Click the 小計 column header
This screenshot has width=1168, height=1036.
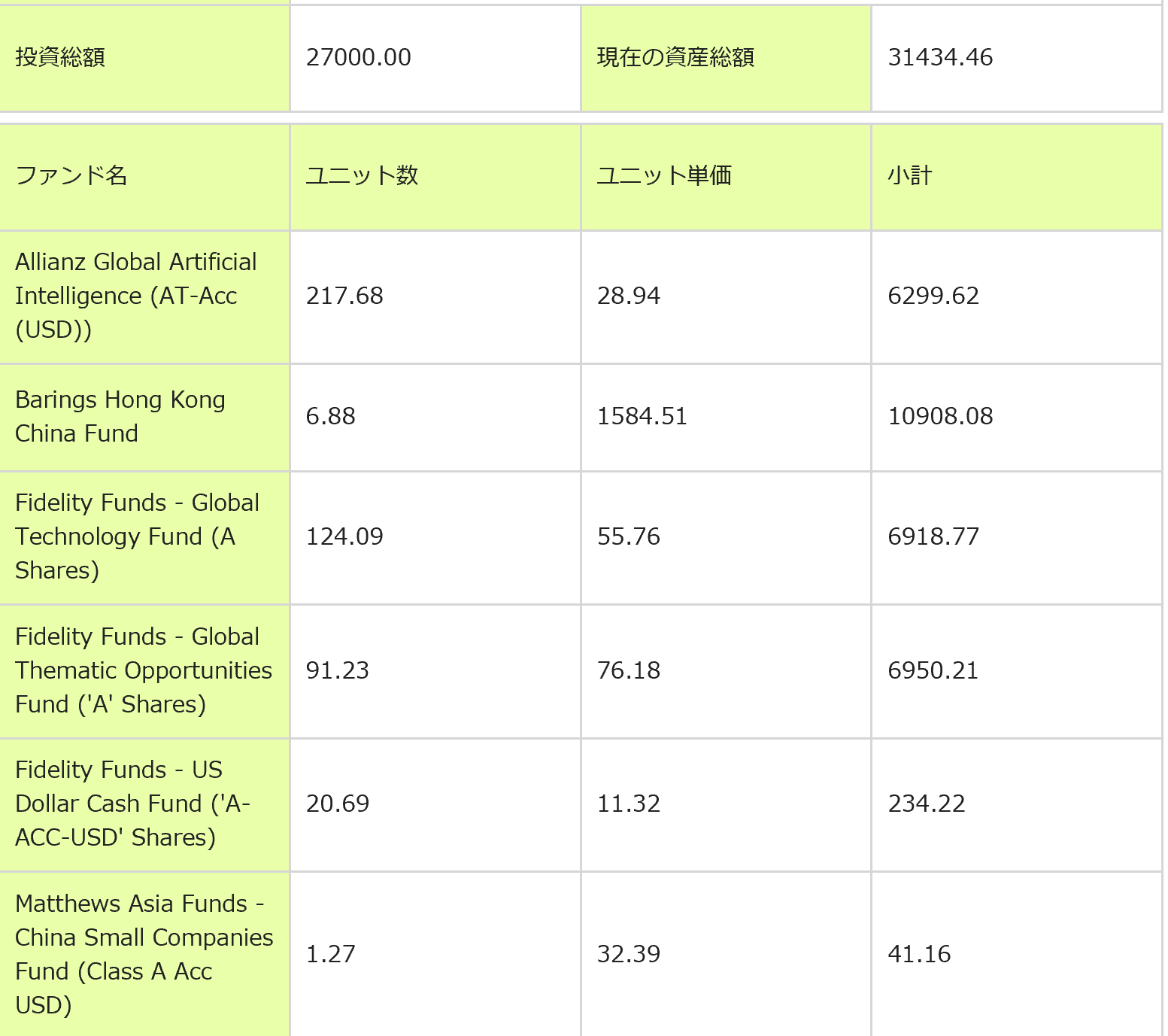tap(909, 175)
